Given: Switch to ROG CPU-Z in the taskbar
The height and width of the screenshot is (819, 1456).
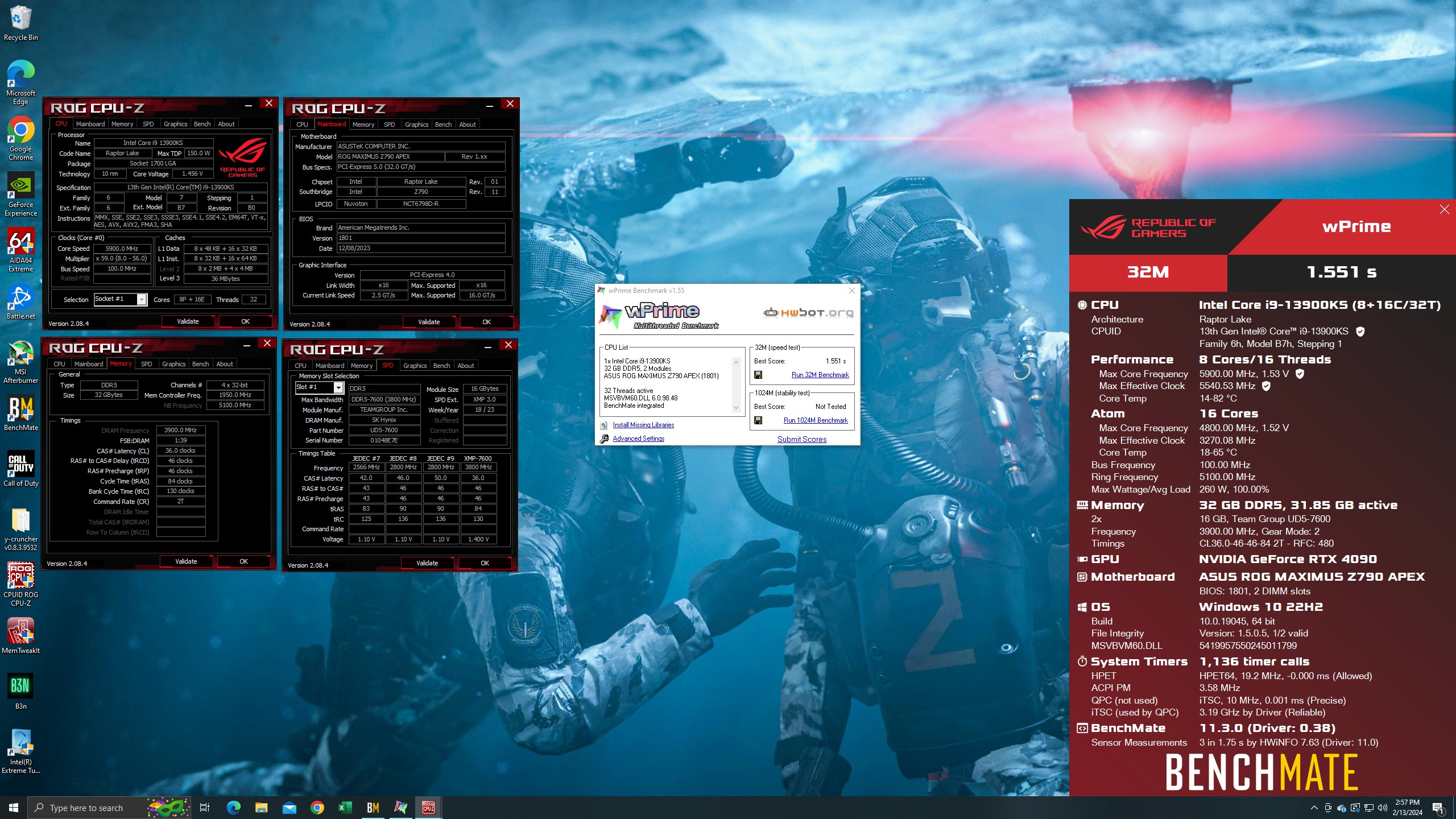Looking at the screenshot, I should pyautogui.click(x=428, y=808).
